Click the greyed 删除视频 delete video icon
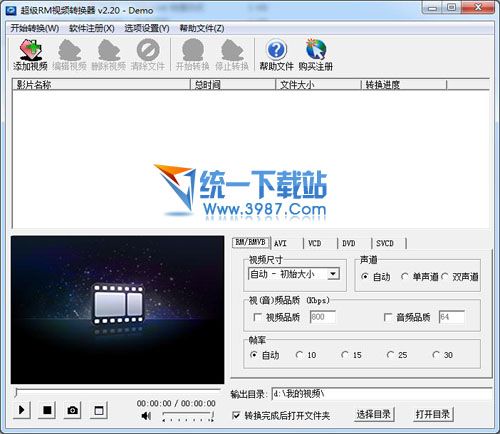Screen dimensions: 500x434 (x=109, y=55)
